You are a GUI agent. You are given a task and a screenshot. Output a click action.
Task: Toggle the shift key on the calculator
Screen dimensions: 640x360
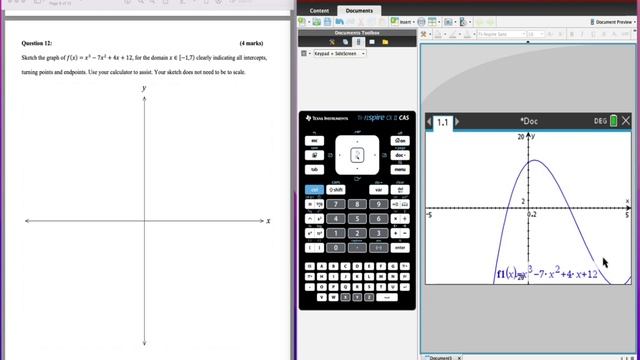pos(336,190)
